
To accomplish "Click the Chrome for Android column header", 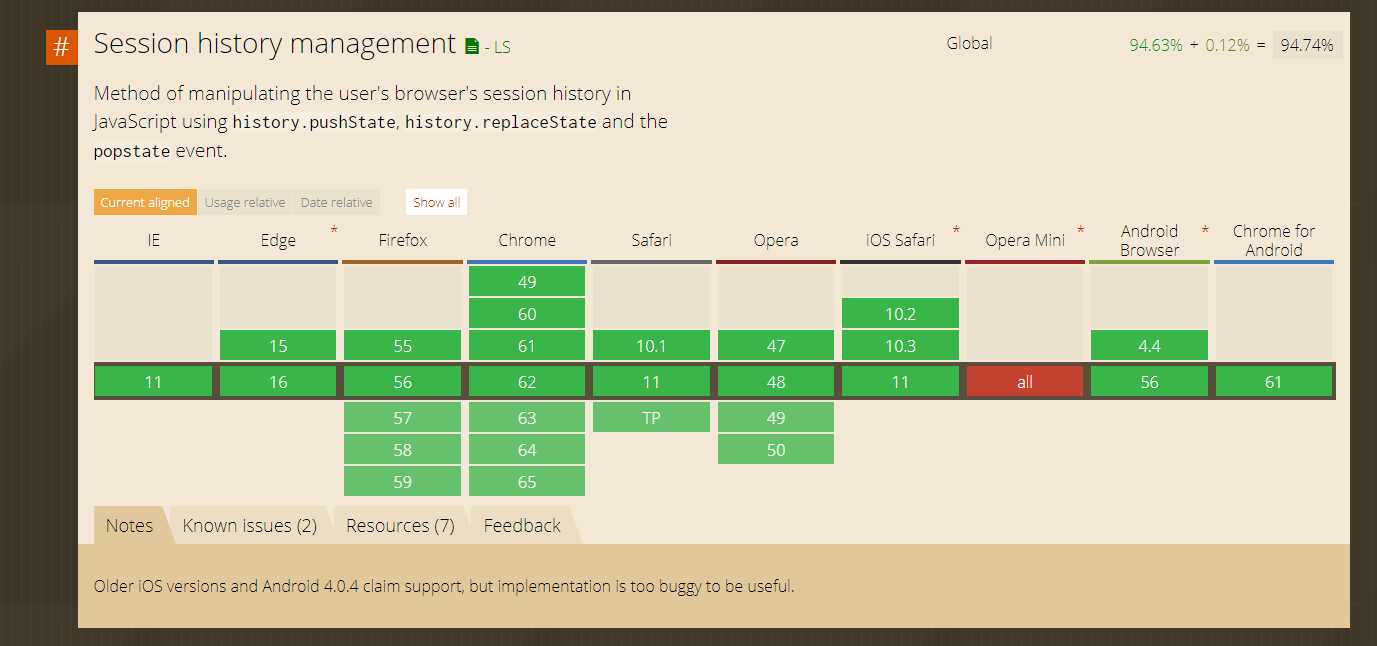I will click(x=1274, y=240).
